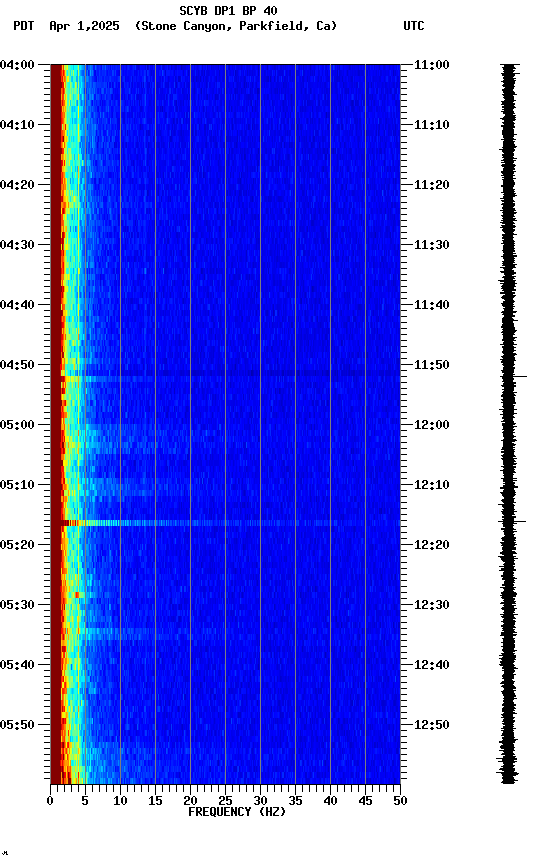Click the 04:00 PDT time label
The height and width of the screenshot is (864, 552).
click(x=17, y=65)
